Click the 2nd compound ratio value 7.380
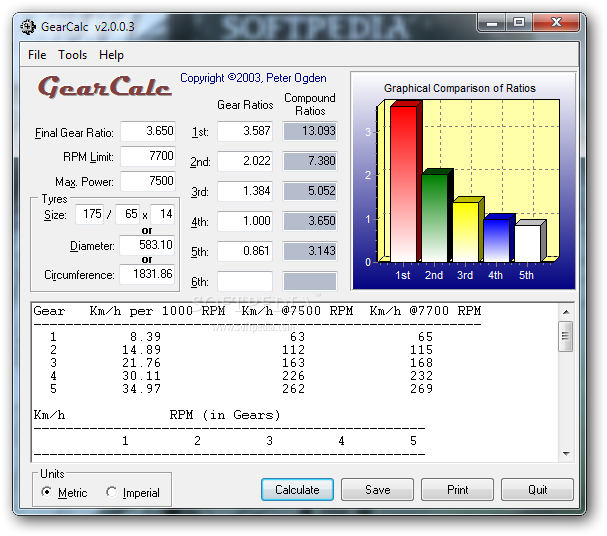 [310, 161]
